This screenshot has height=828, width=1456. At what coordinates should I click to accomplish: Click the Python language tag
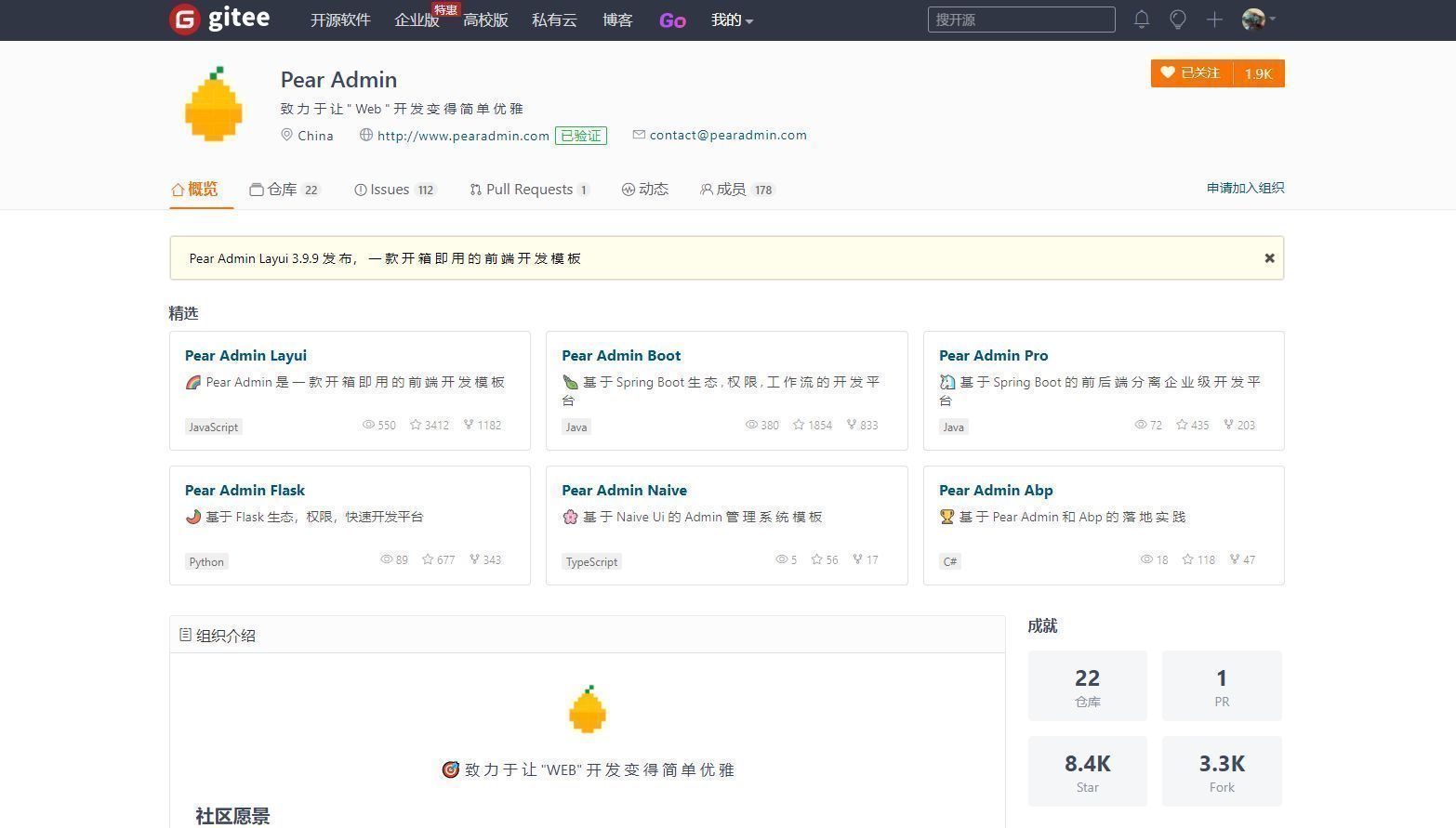(206, 562)
